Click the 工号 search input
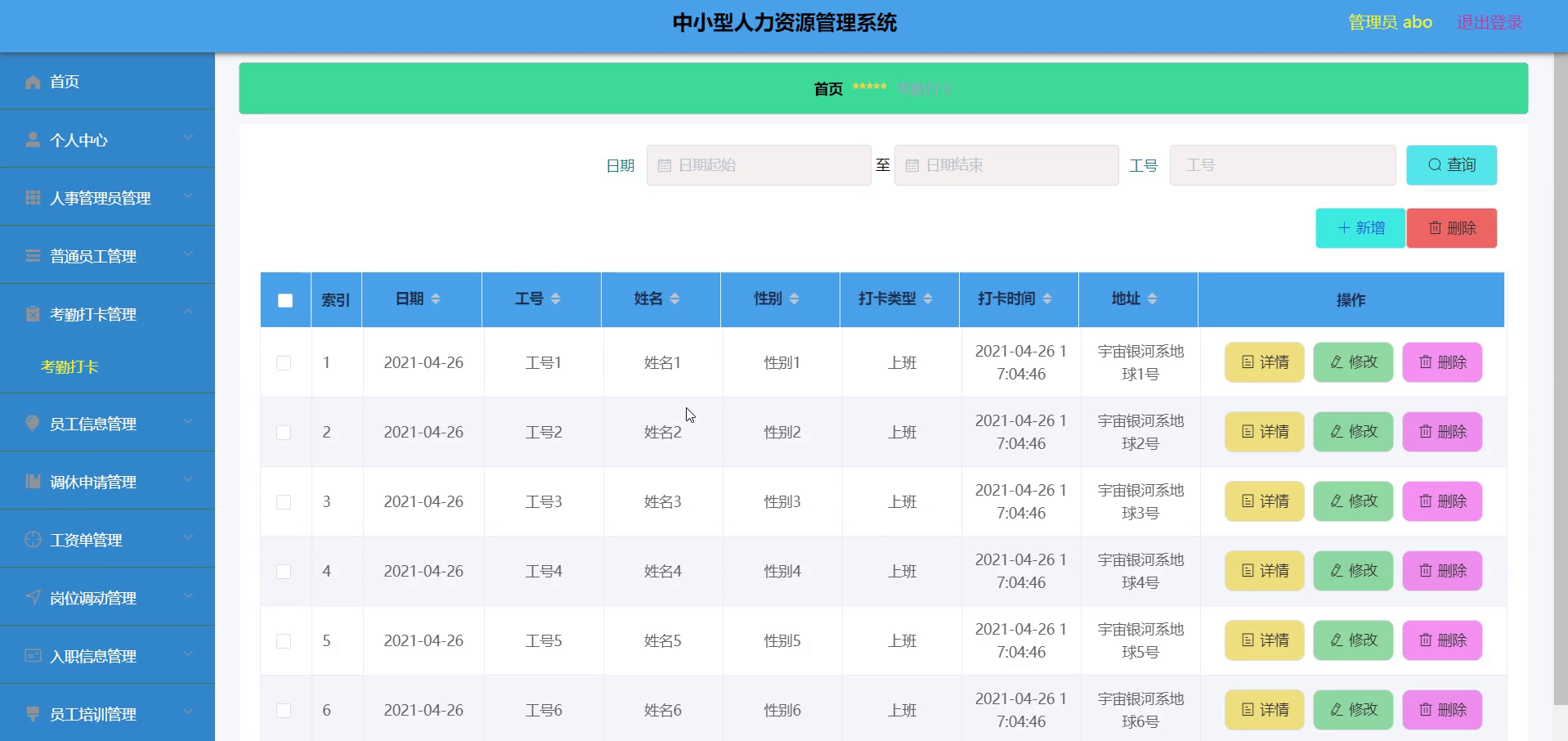 tap(1283, 165)
